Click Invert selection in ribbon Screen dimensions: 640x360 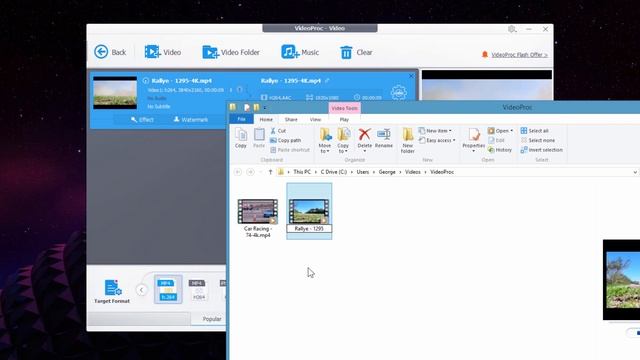coord(542,150)
